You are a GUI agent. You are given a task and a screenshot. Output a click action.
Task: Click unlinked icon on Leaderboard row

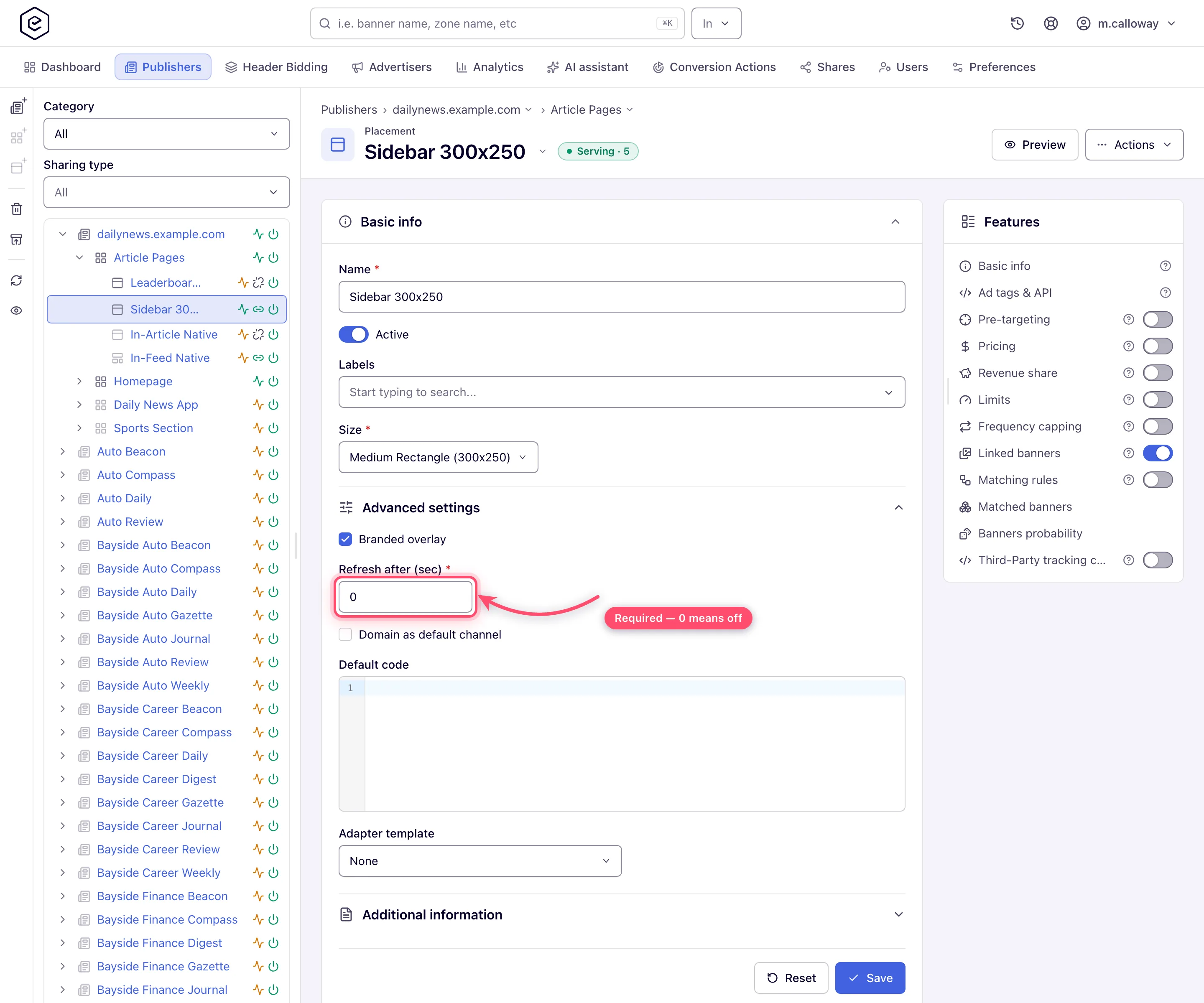click(x=259, y=283)
